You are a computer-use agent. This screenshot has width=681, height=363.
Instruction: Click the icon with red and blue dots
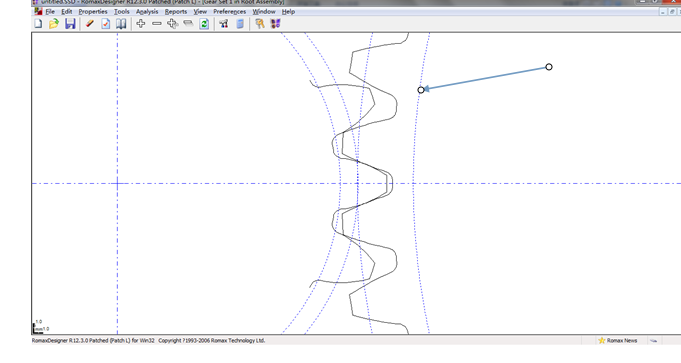point(224,24)
